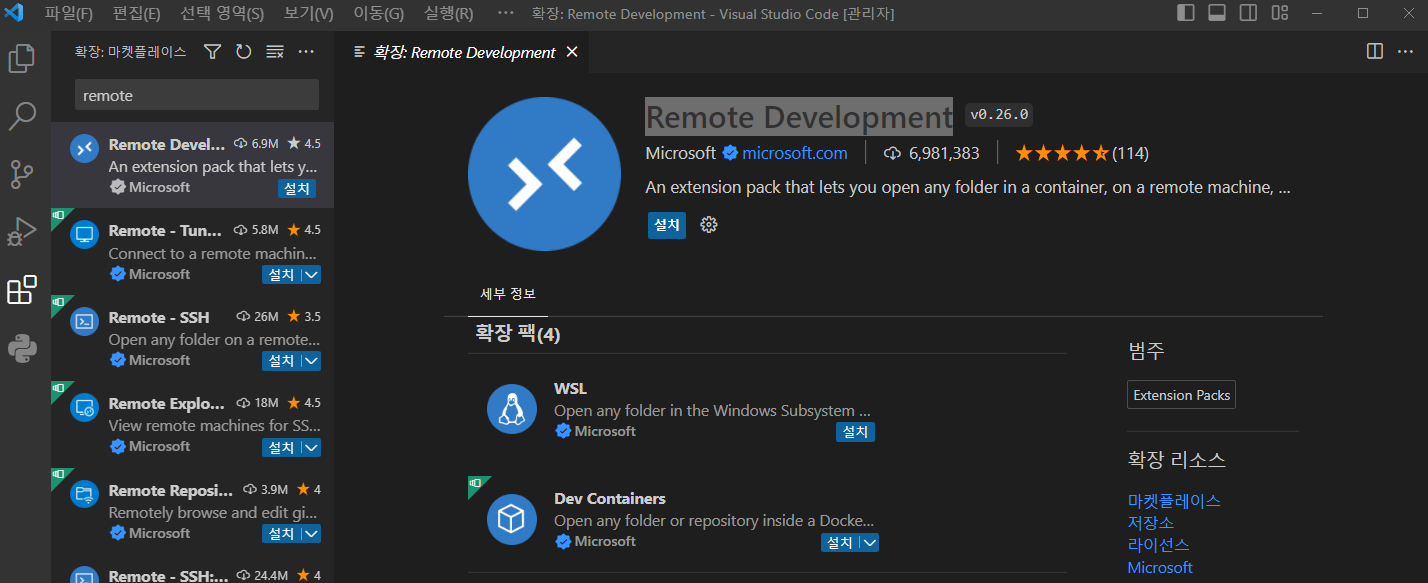The width and height of the screenshot is (1428, 583).
Task: Click the extensions filter funnel icon
Action: [212, 52]
